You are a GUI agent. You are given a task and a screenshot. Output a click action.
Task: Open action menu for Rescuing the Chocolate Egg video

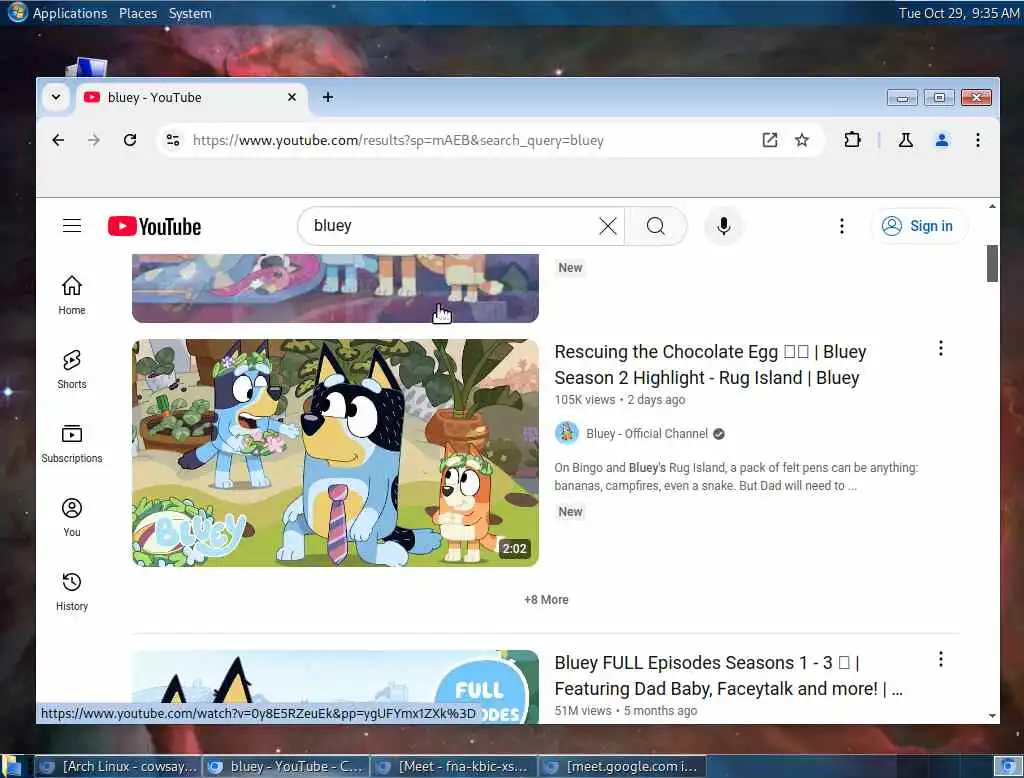[940, 348]
